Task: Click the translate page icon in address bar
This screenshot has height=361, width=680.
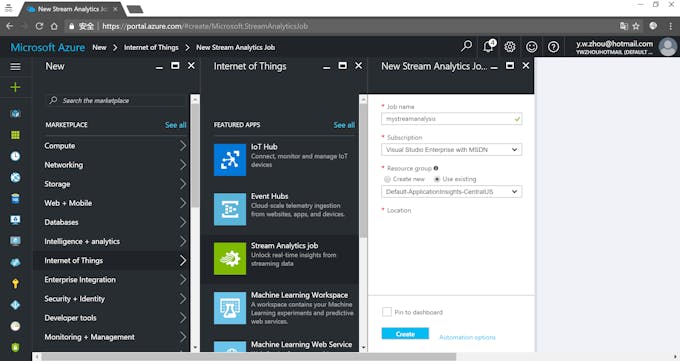Action: (624, 26)
